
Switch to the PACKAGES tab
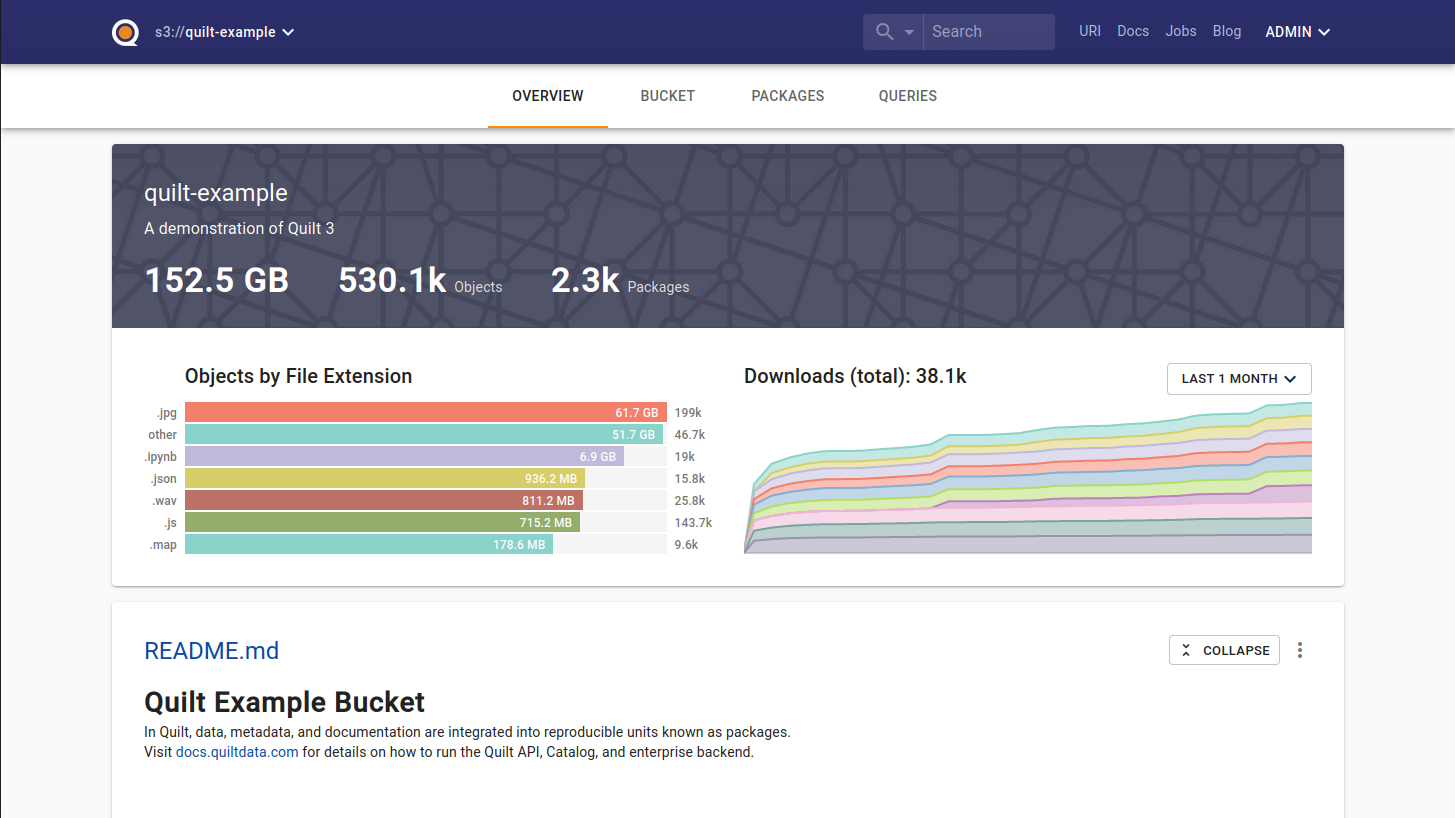[x=788, y=96]
